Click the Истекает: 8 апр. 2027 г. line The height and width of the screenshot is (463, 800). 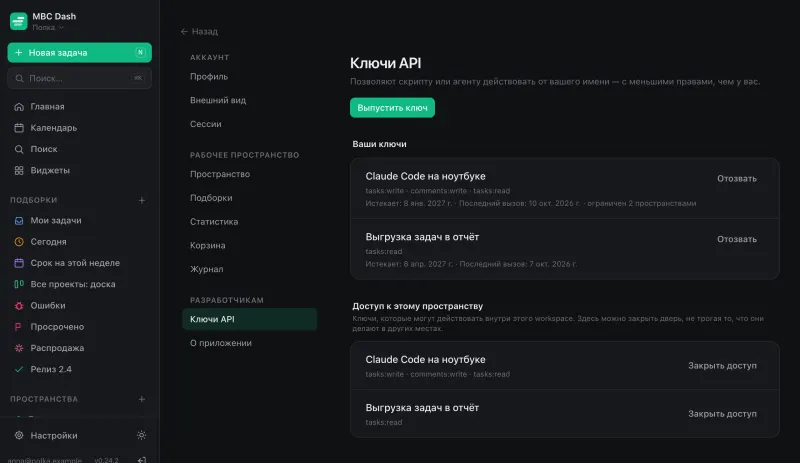[x=471, y=264]
